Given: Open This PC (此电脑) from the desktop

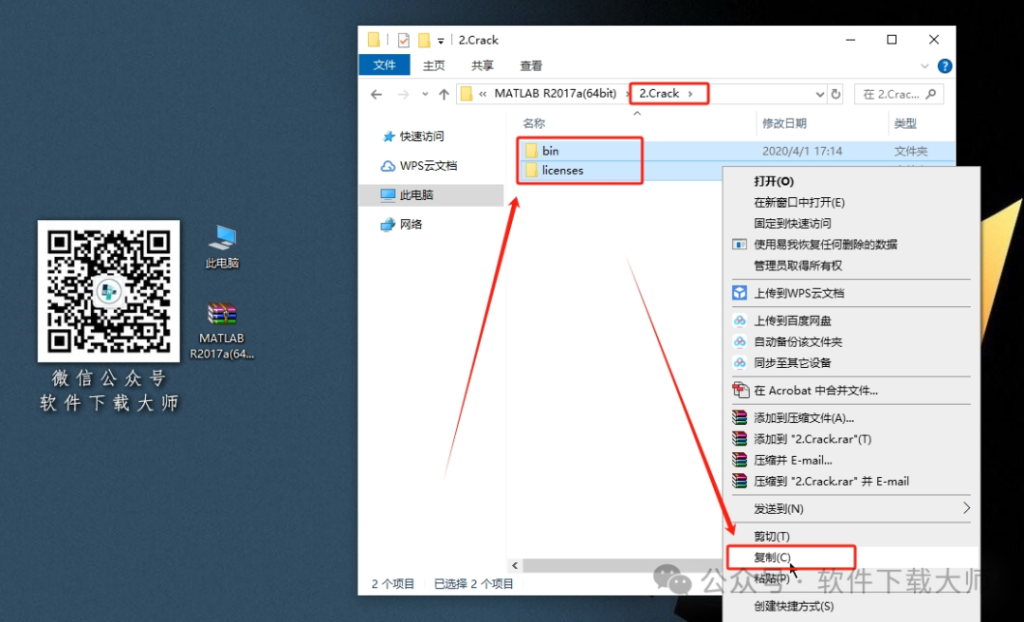Looking at the screenshot, I should coord(221,240).
